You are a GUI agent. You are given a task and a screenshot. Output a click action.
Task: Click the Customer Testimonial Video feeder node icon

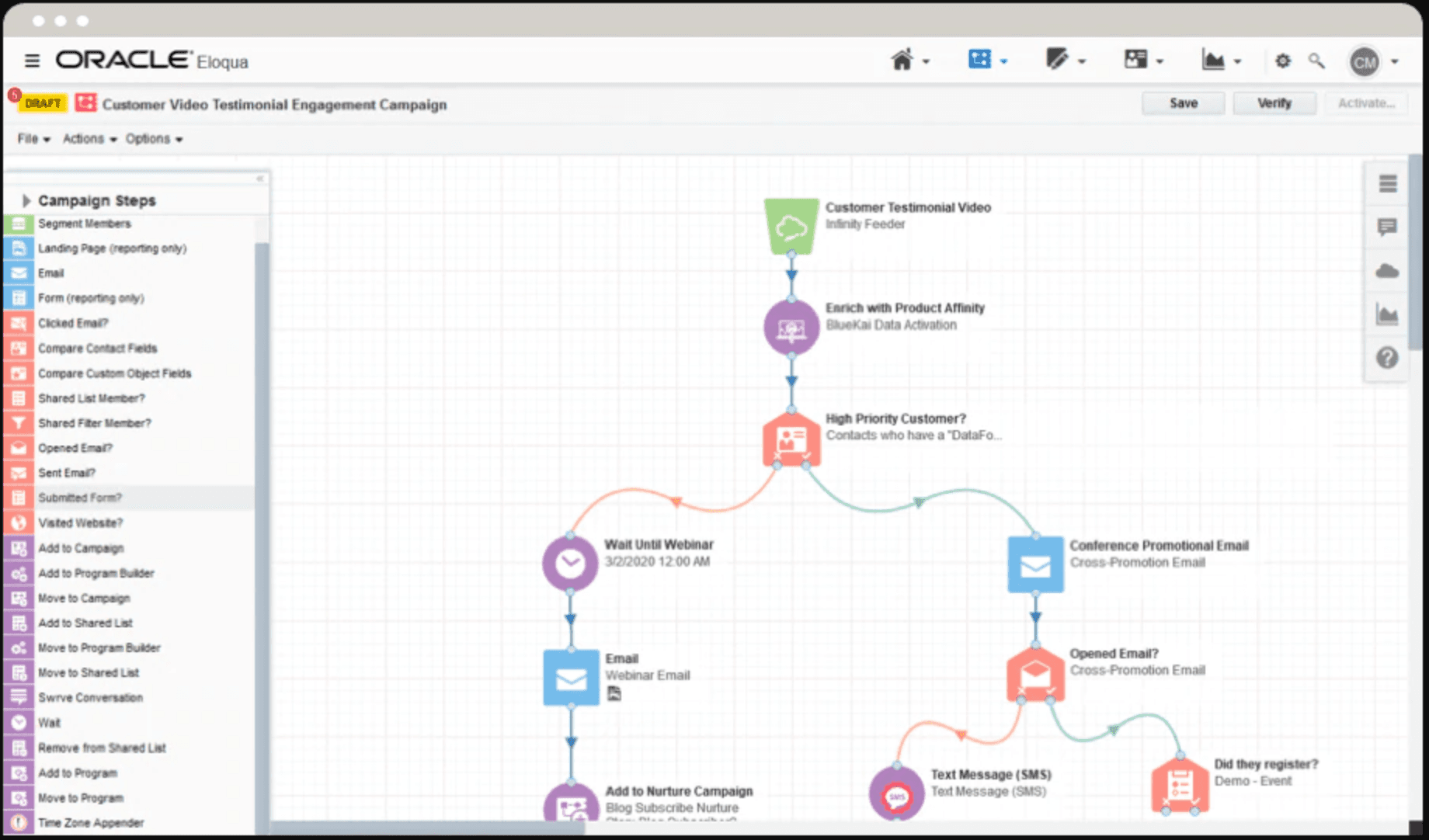[791, 226]
